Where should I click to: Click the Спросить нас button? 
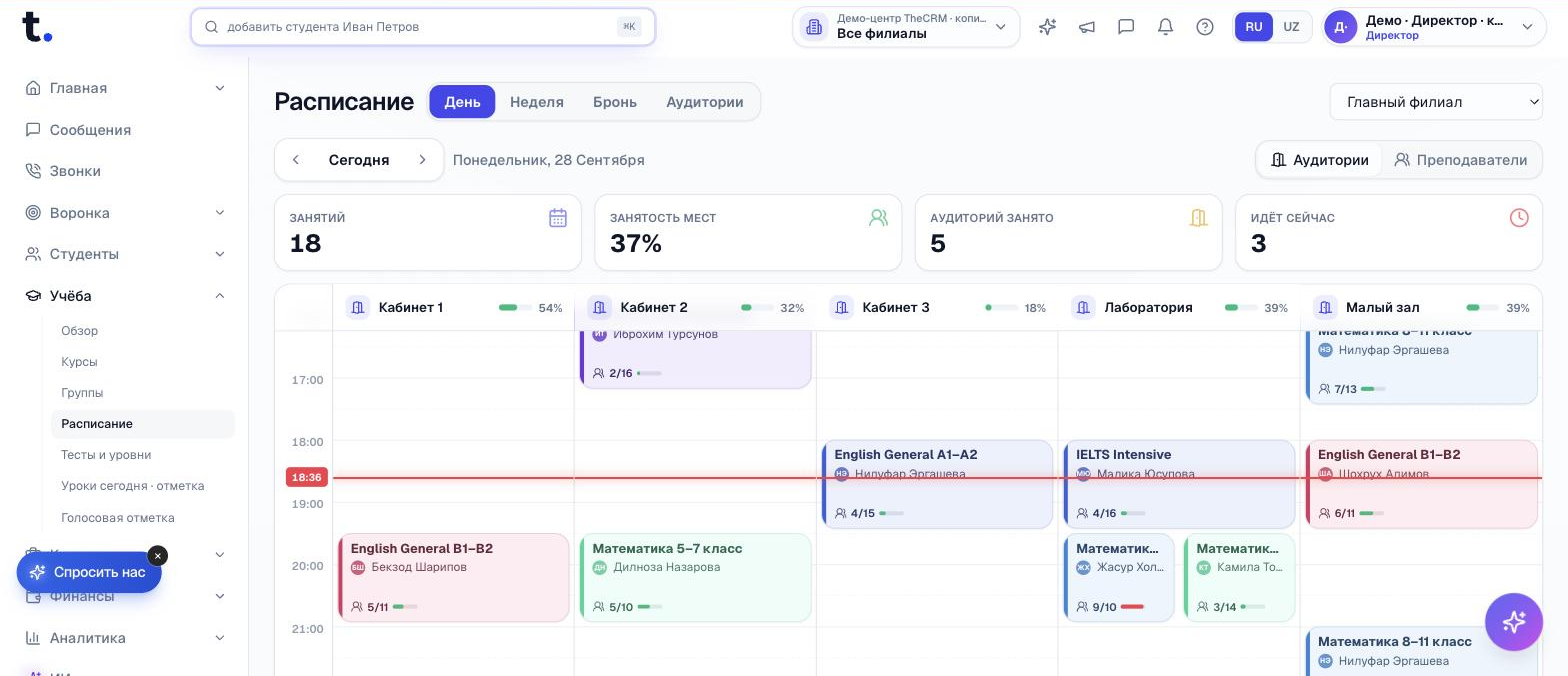[89, 572]
